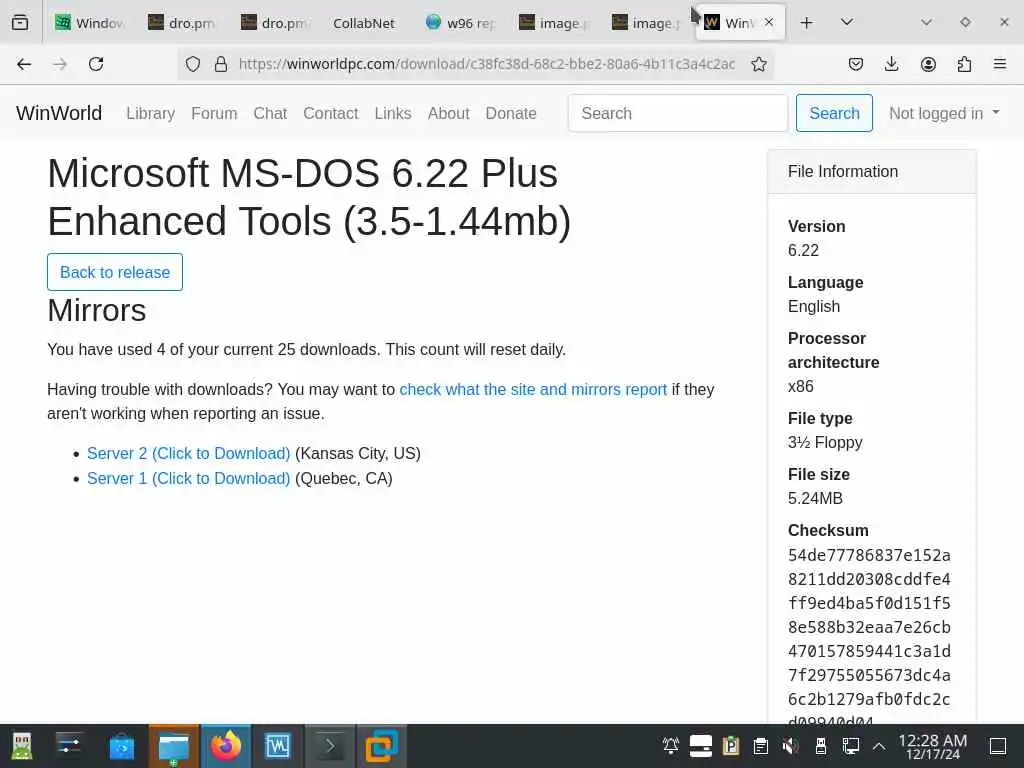Bookmark this page with the star
Viewport: 1024px width, 768px height.
point(758,64)
